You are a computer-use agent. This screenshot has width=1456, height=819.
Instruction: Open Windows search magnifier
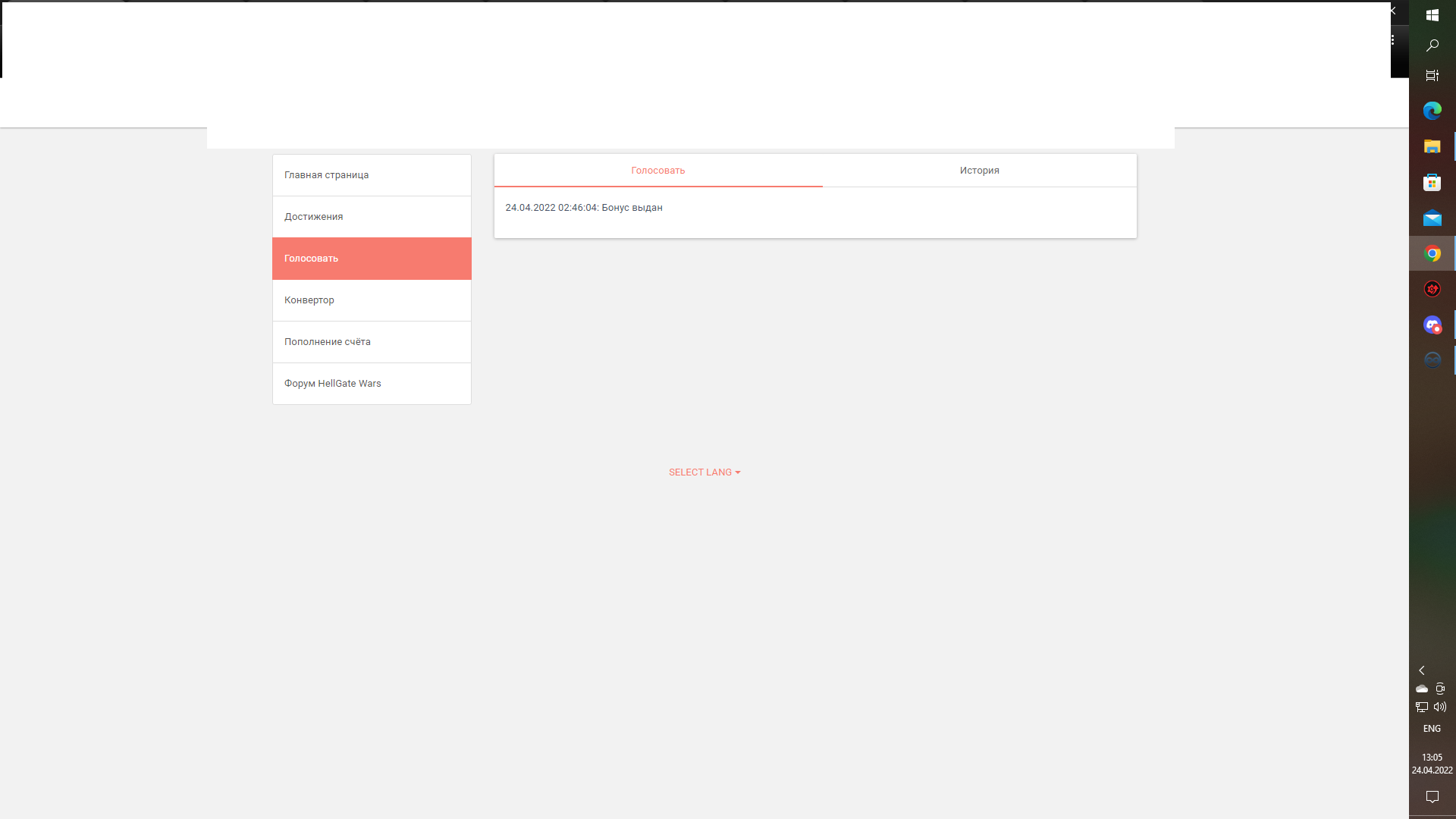tap(1432, 45)
